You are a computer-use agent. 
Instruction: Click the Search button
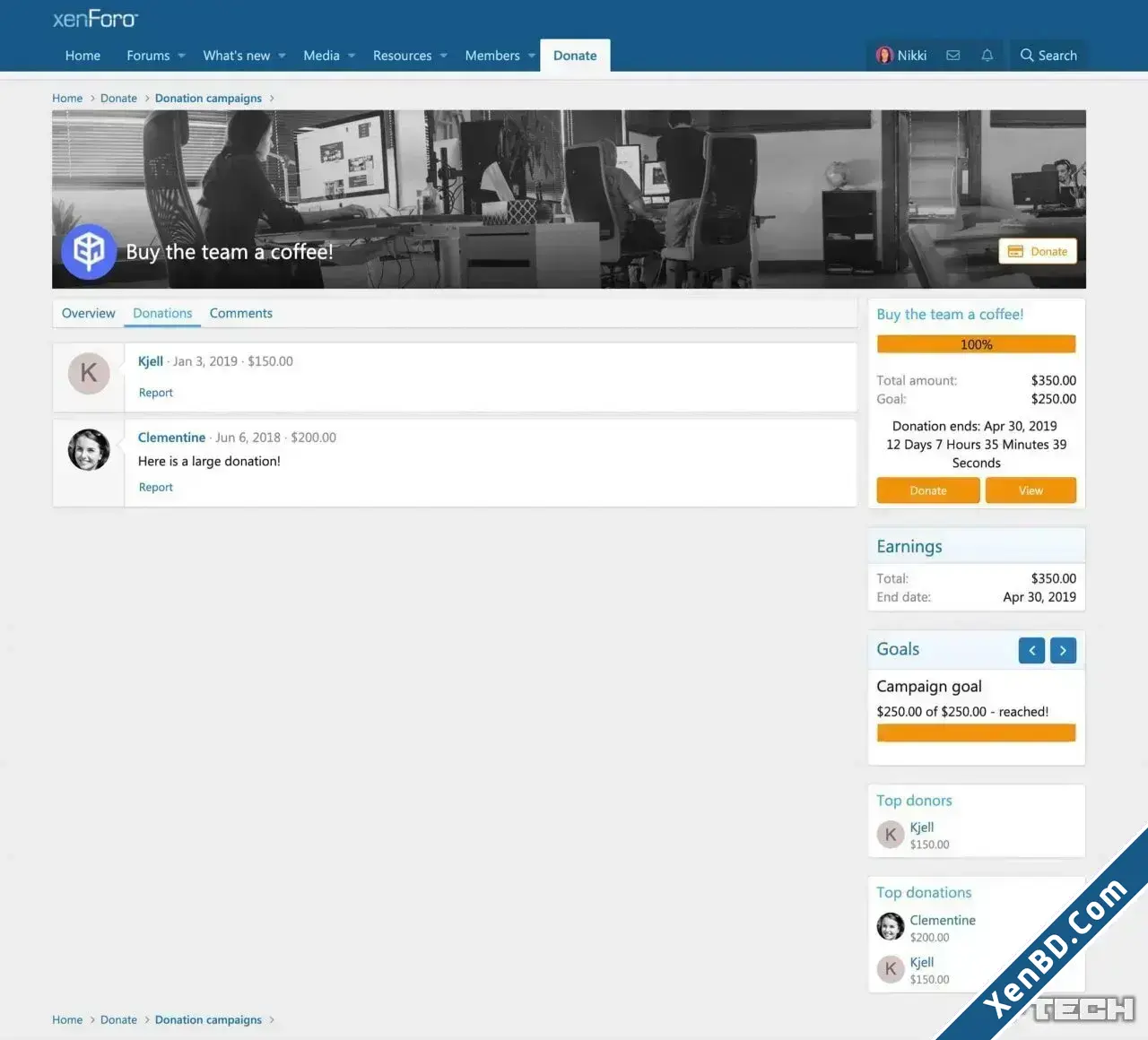pyautogui.click(x=1048, y=56)
